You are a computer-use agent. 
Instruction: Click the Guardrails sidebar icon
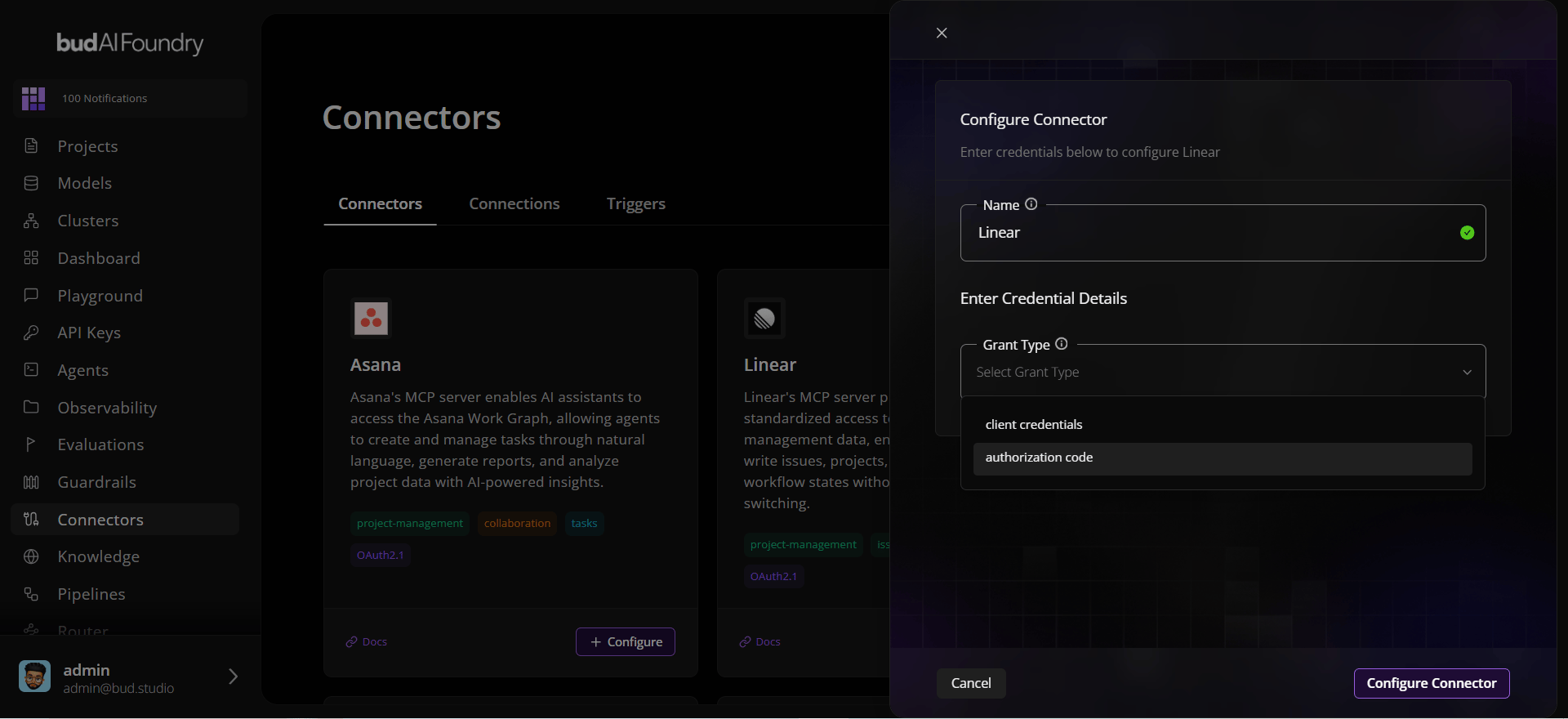pyautogui.click(x=31, y=482)
